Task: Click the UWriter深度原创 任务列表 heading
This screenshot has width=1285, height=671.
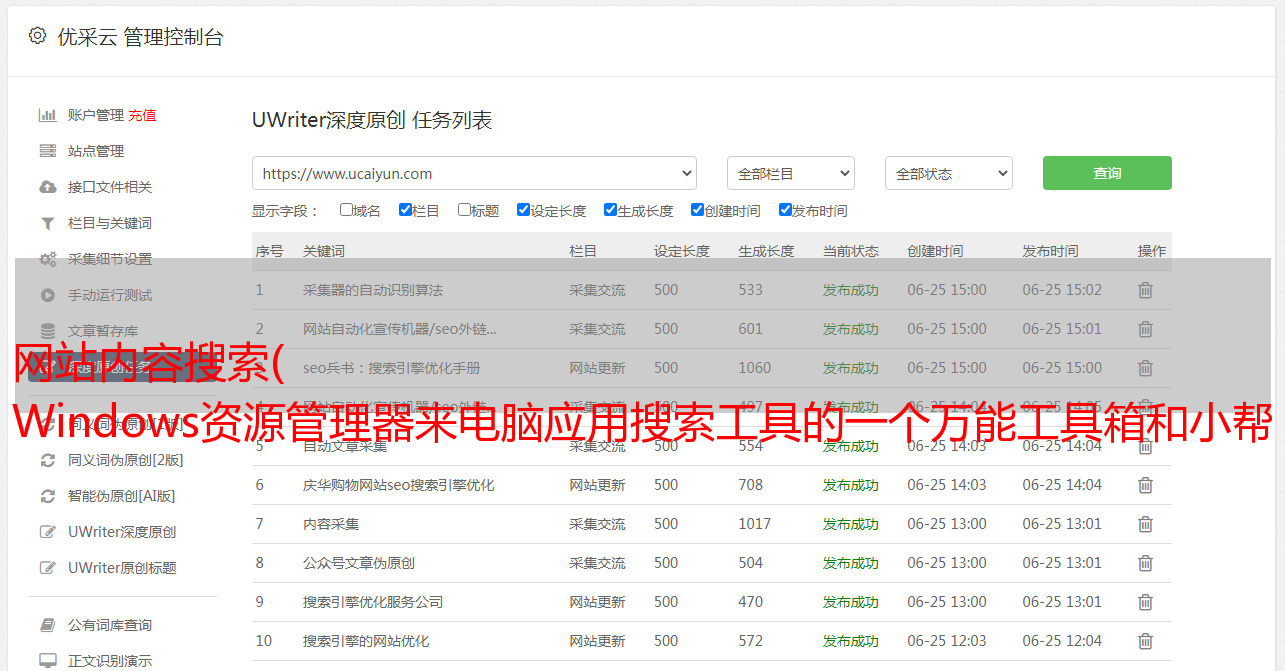Action: point(372,121)
